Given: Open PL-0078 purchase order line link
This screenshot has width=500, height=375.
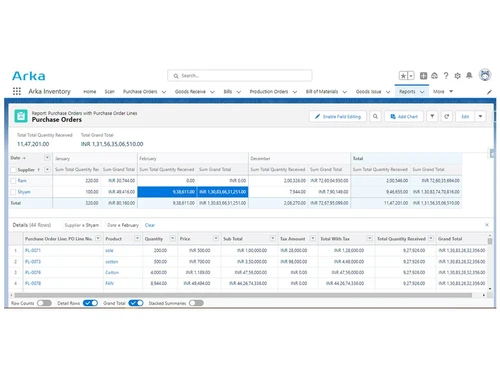Looking at the screenshot, I should 33,283.
